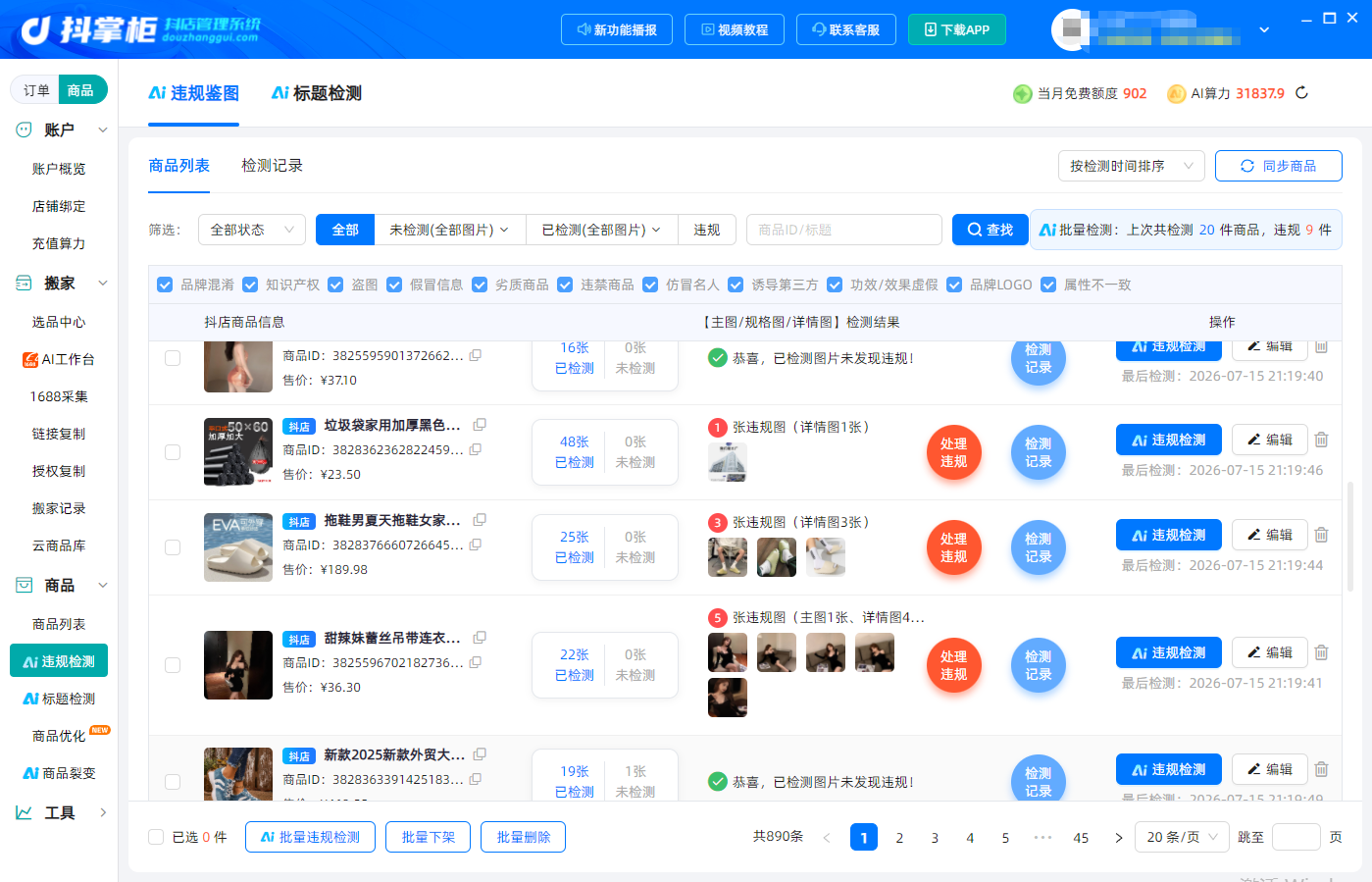Switch to the Ai 标题检测 tab

(x=317, y=93)
